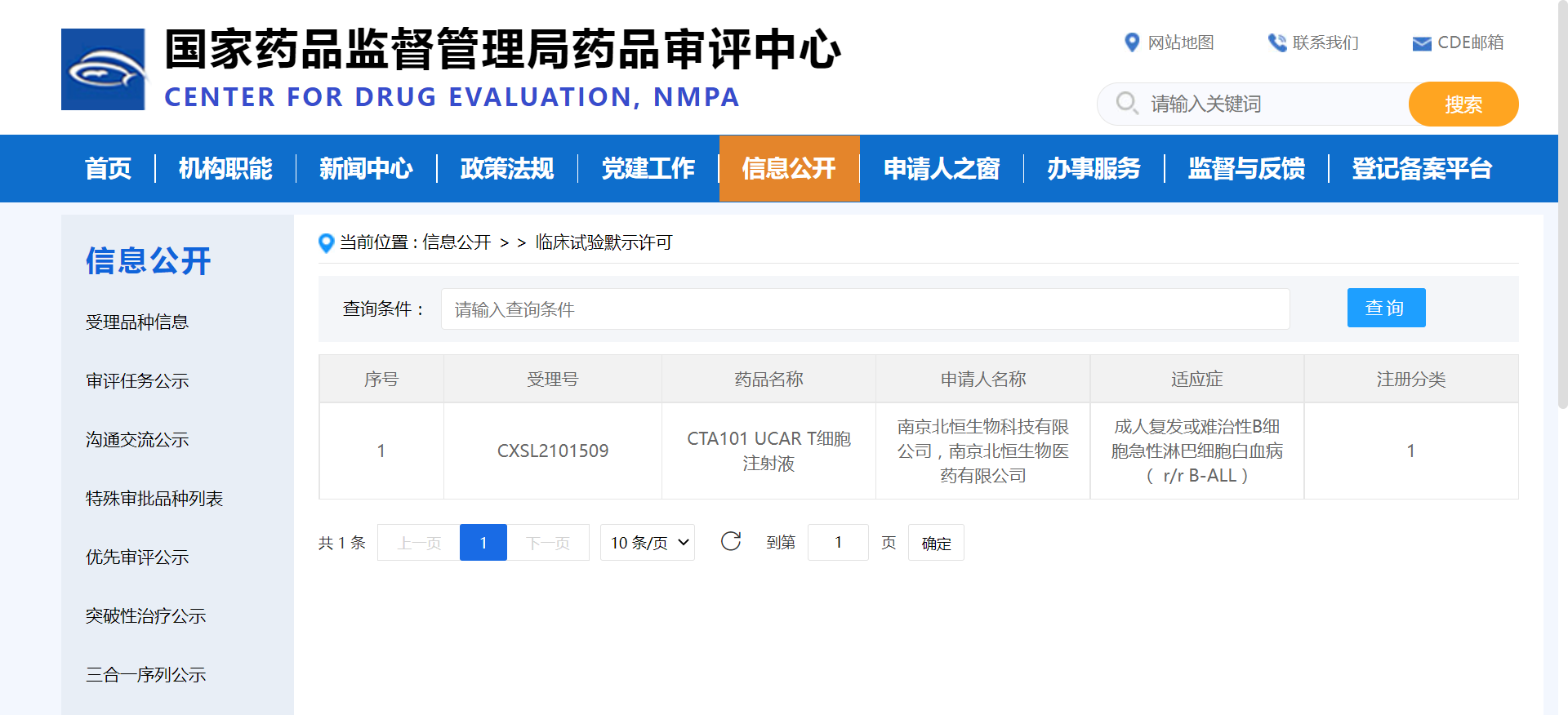Open the 10 条/页 page size dropdown
Screen dimensions: 1568x715
coord(648,543)
